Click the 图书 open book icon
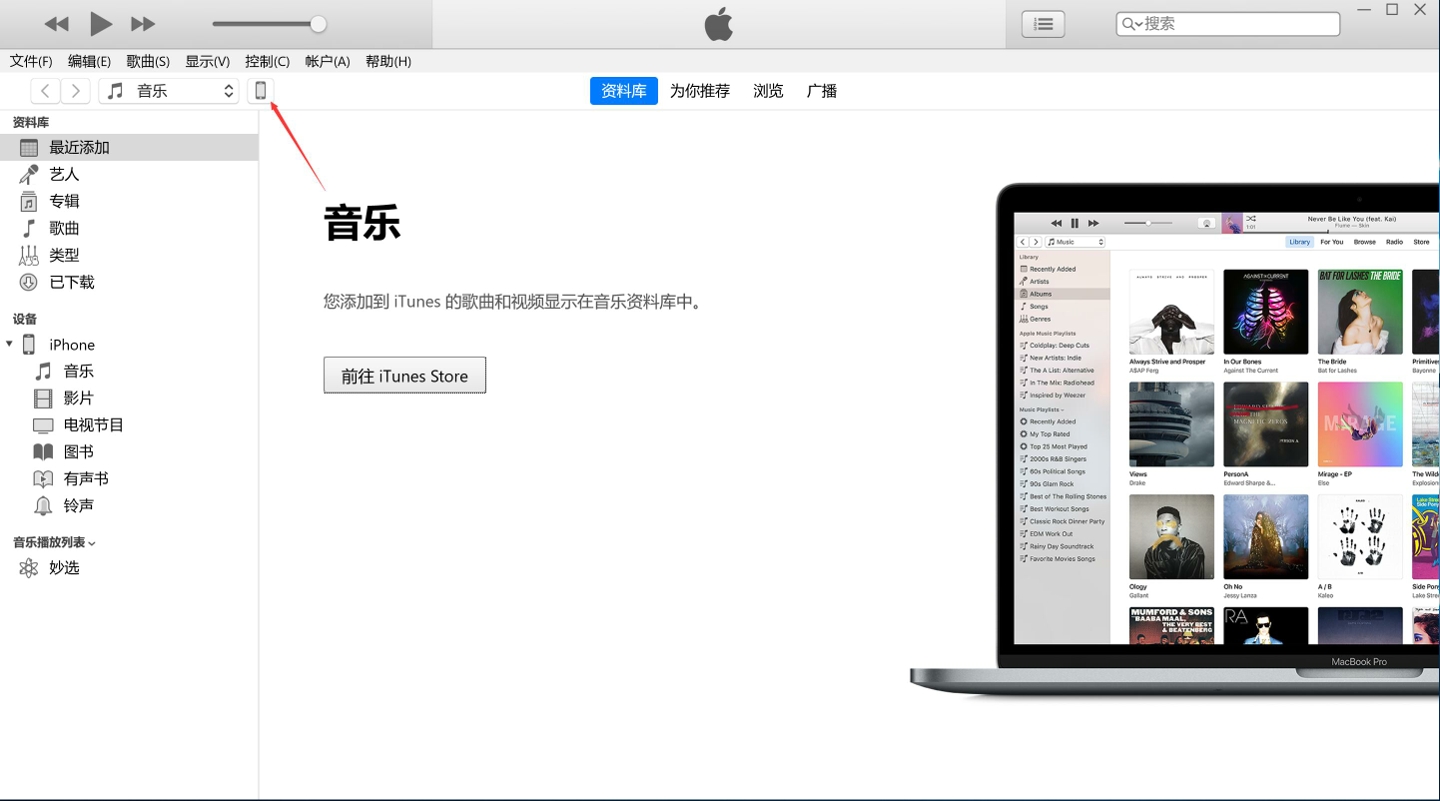1440x801 pixels. (43, 452)
